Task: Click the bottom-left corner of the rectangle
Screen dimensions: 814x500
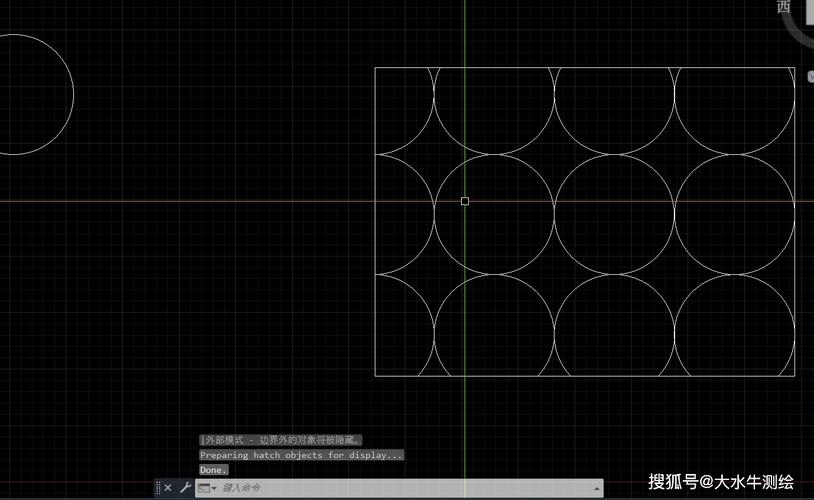Action: tap(376, 375)
